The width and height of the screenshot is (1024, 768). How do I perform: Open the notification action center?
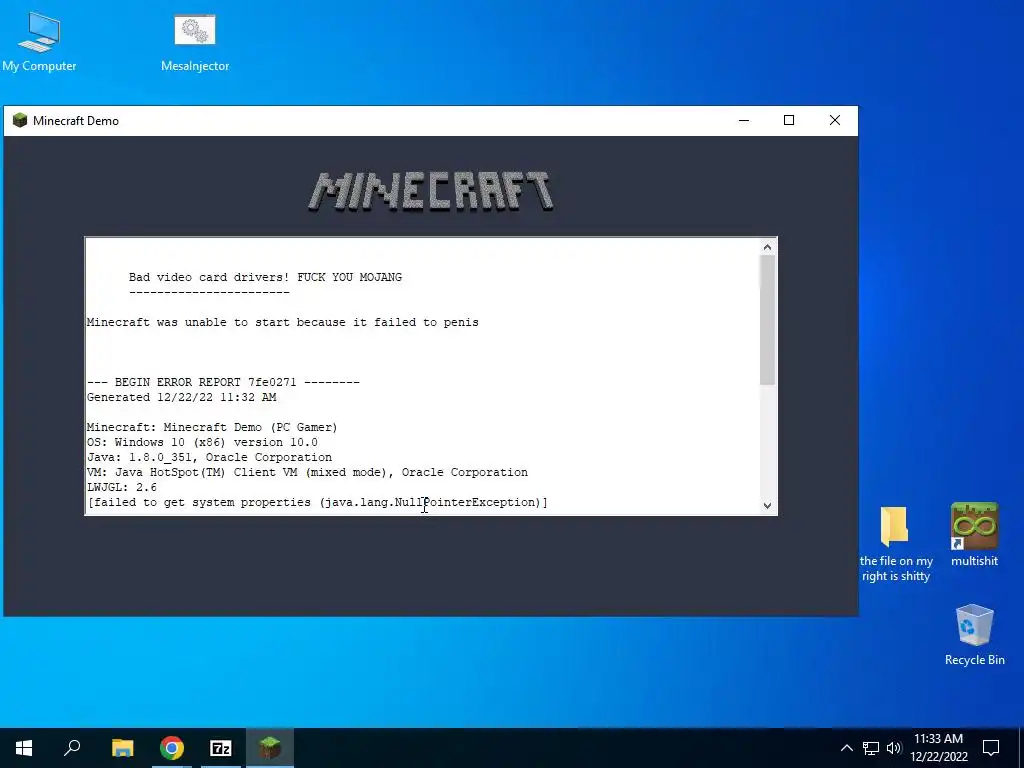point(991,748)
